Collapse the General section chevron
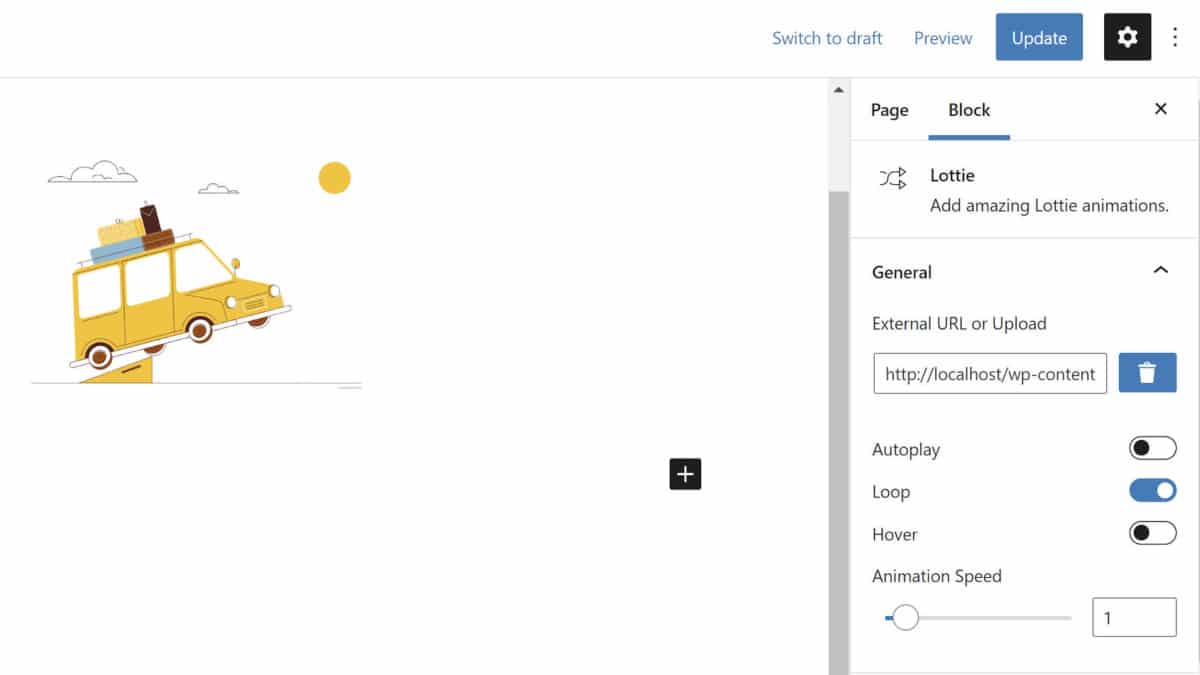This screenshot has width=1200, height=675. [x=1160, y=271]
